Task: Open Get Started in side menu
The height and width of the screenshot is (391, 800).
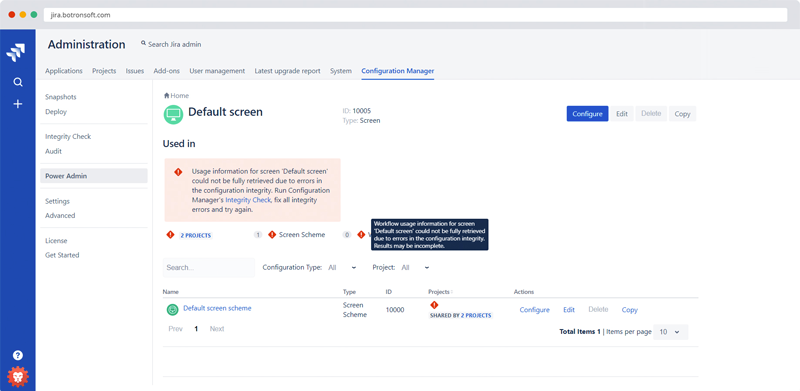Action: 62,255
